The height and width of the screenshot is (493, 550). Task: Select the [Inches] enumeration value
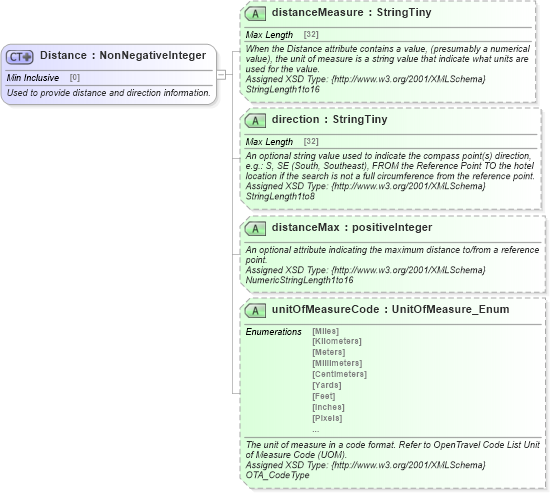pyautogui.click(x=328, y=407)
